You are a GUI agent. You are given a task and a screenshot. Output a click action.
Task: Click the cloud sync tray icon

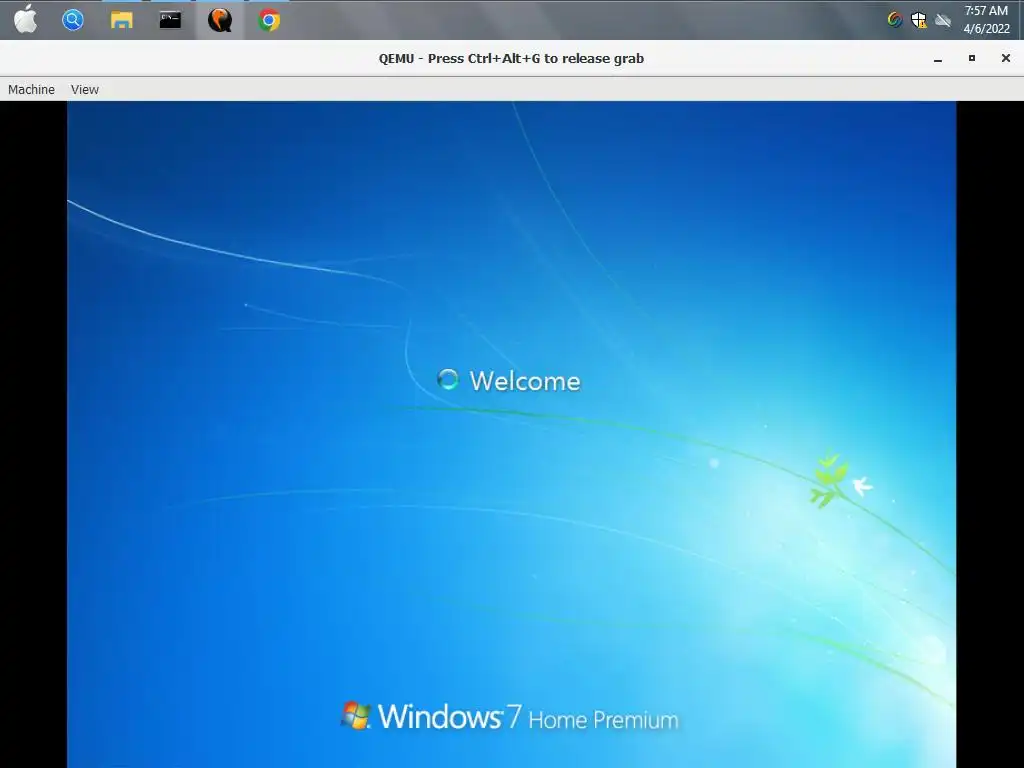pos(942,20)
